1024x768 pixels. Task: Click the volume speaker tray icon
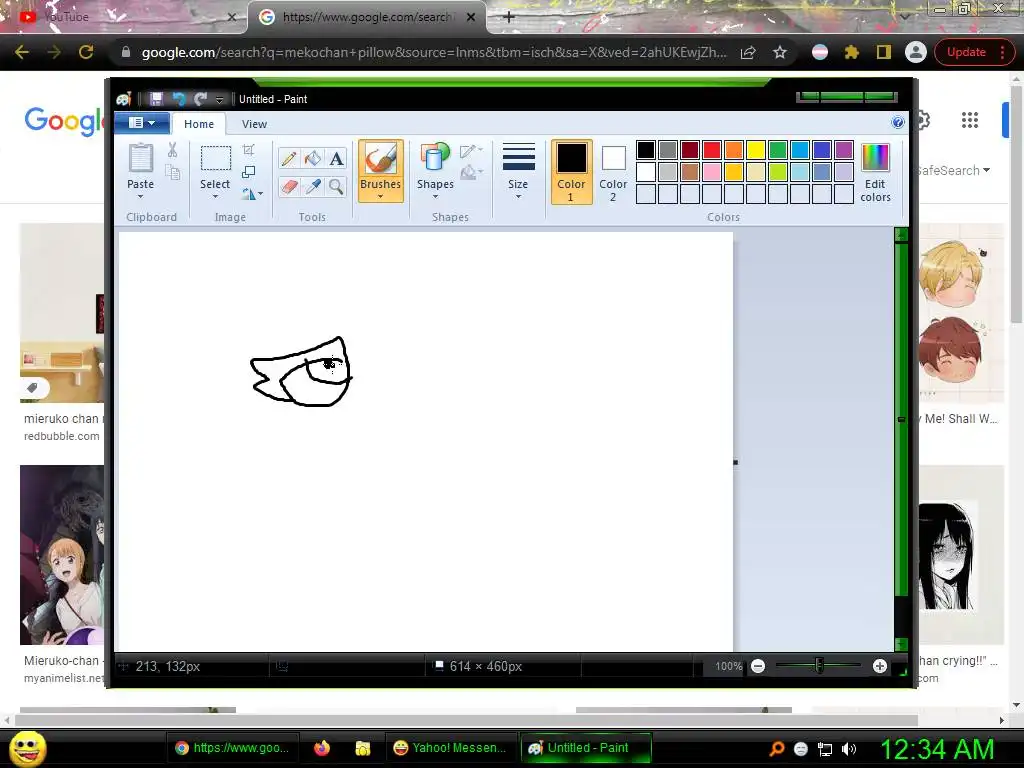848,749
